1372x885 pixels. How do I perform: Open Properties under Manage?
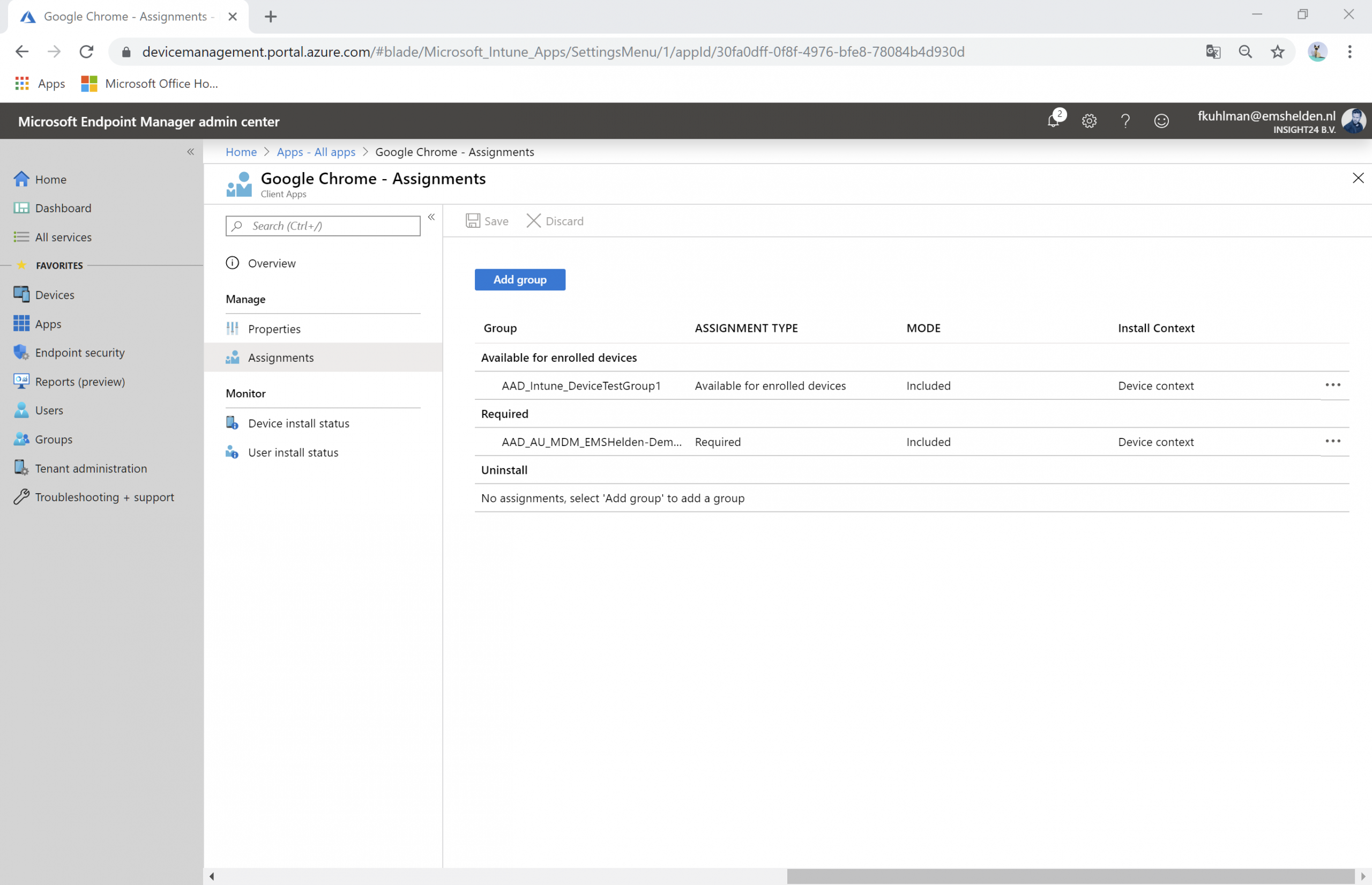(x=274, y=329)
